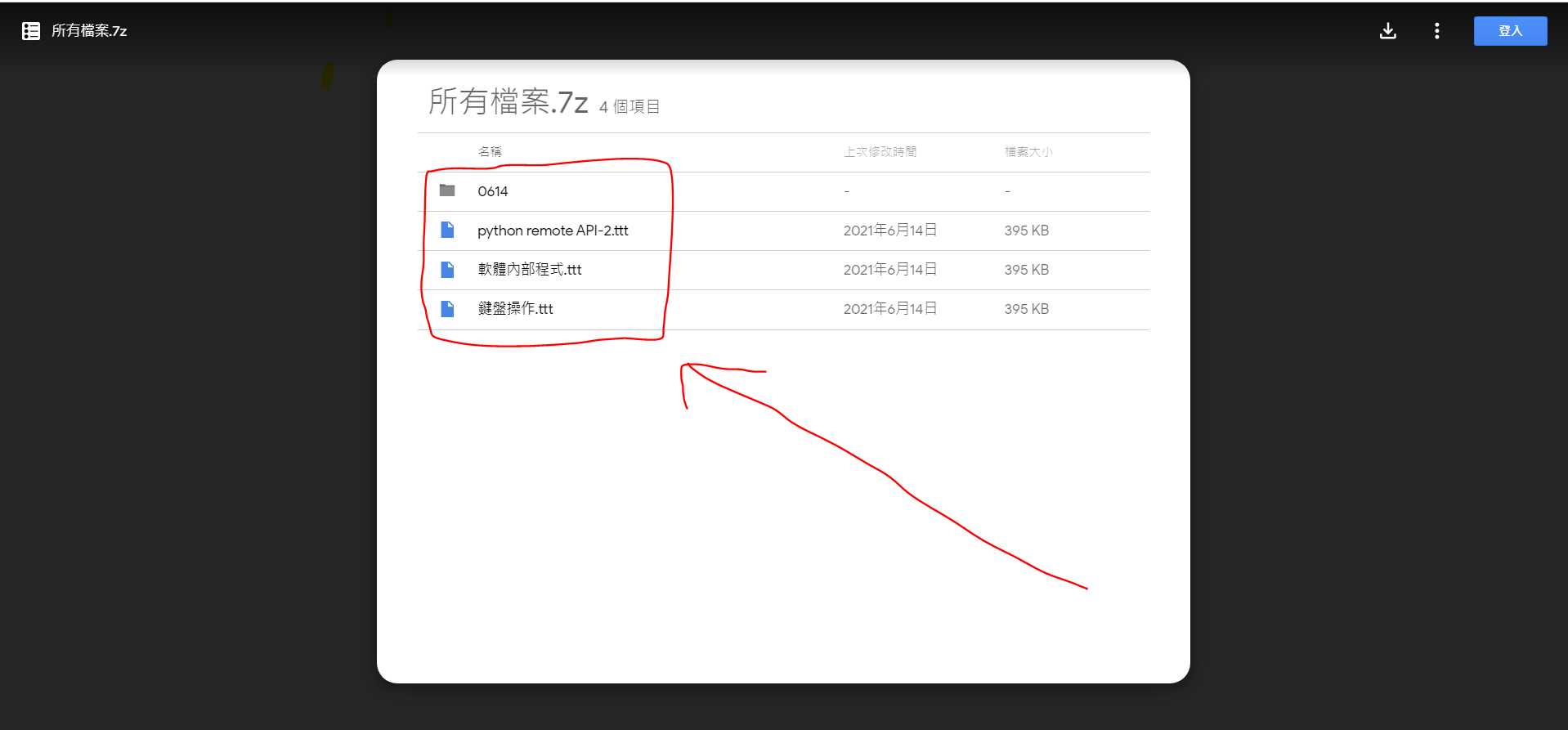Click the 上次修改時間 column header
The width and height of the screenshot is (1568, 730).
(880, 151)
